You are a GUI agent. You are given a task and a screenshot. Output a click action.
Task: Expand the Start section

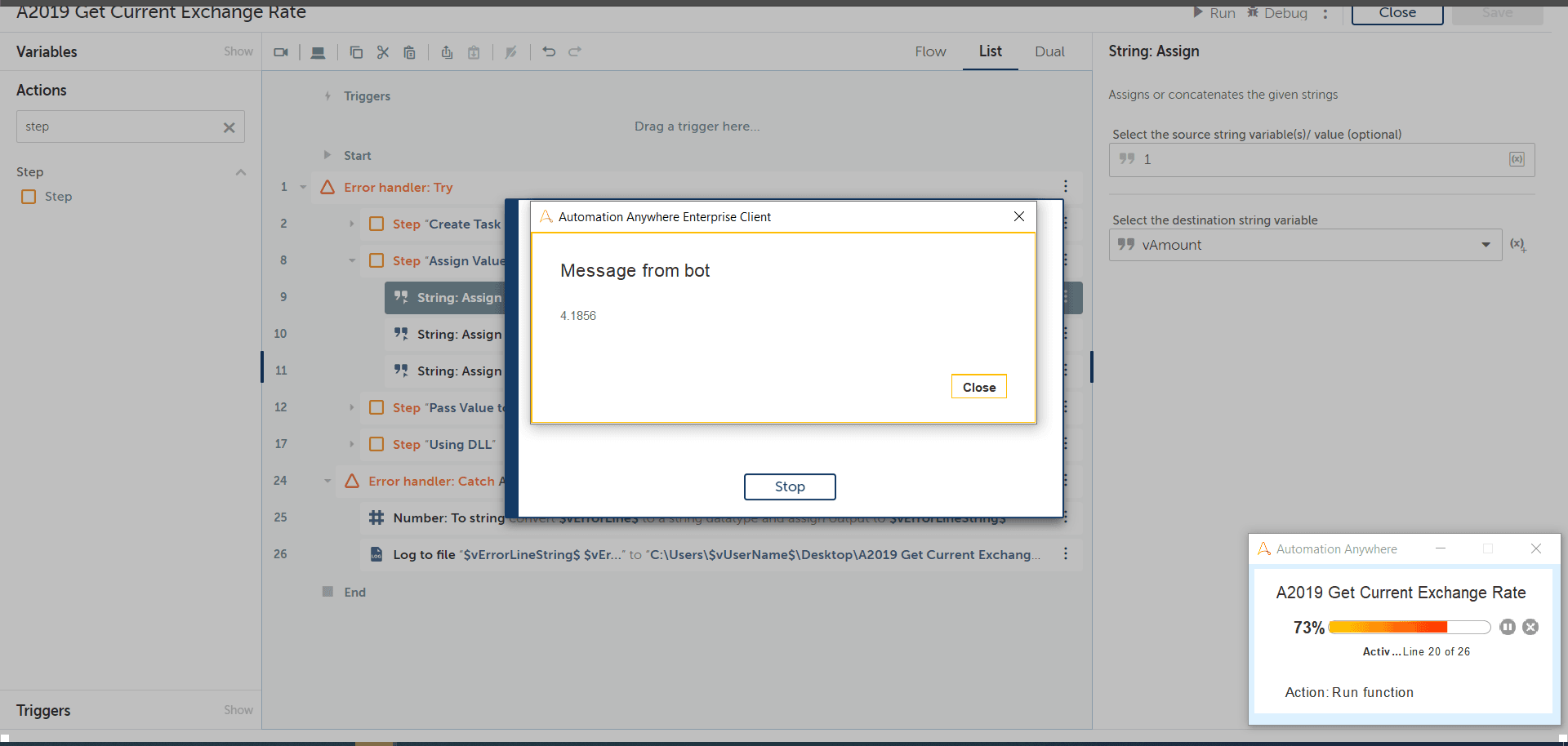(327, 155)
